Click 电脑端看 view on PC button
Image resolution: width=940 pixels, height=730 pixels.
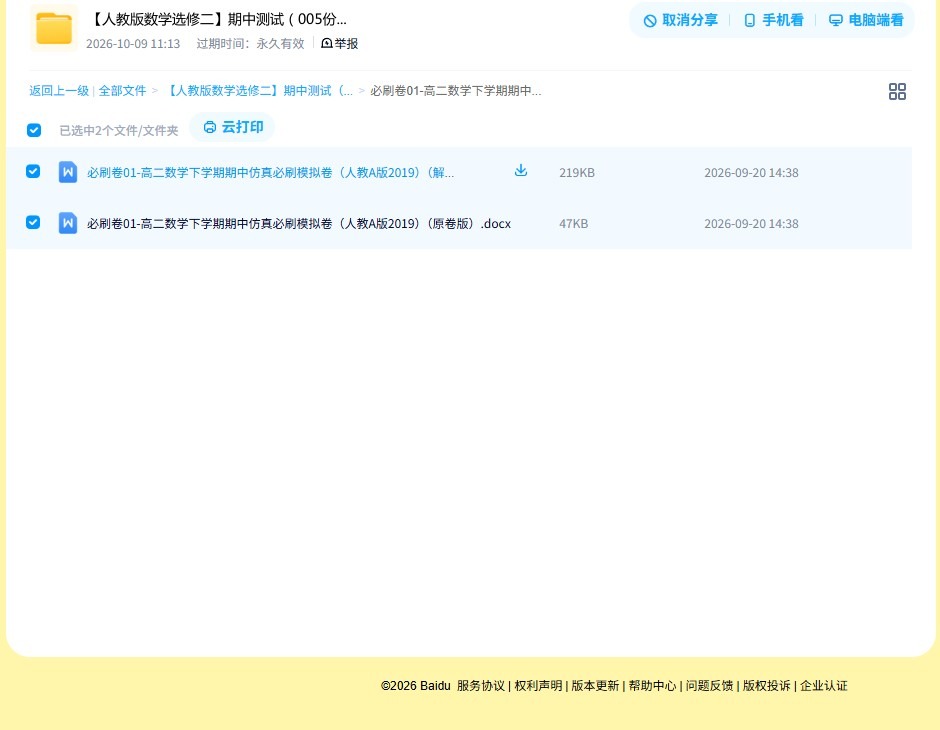pyautogui.click(x=866, y=20)
